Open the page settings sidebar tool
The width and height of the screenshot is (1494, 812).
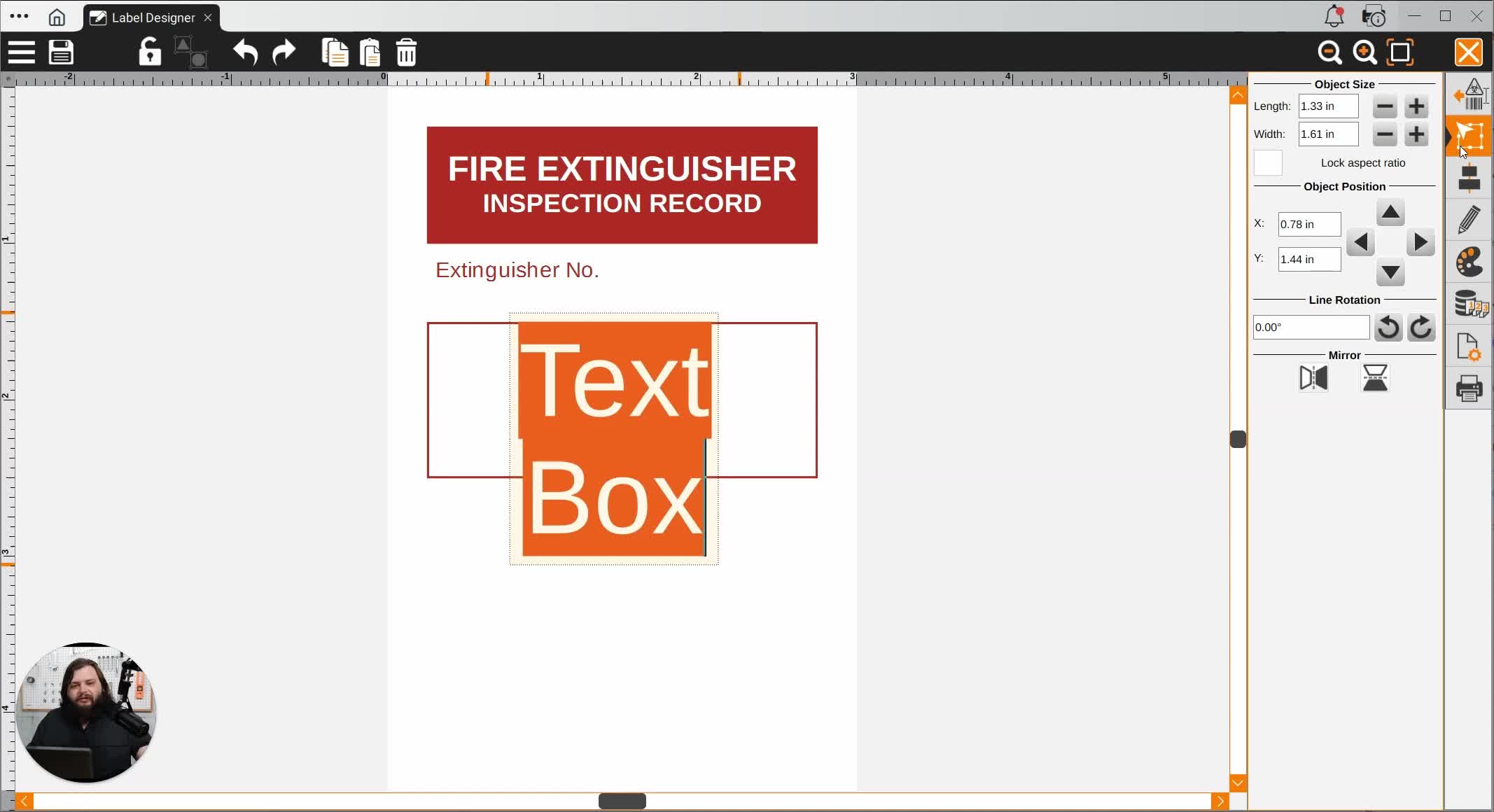click(x=1469, y=346)
